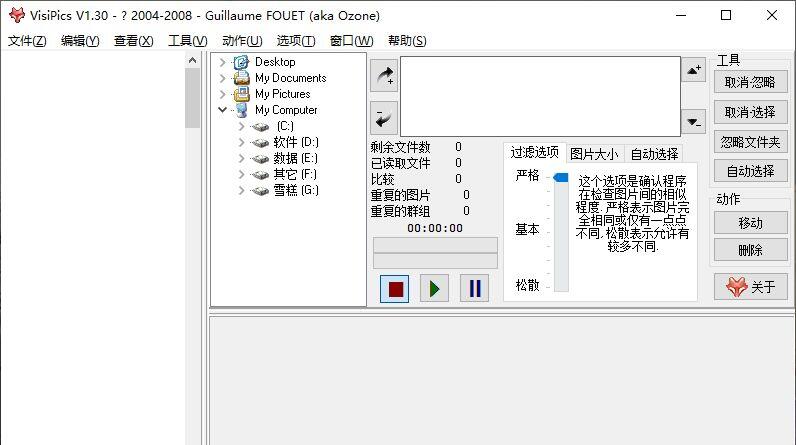Click the 剩余文件数 label

coord(401,147)
